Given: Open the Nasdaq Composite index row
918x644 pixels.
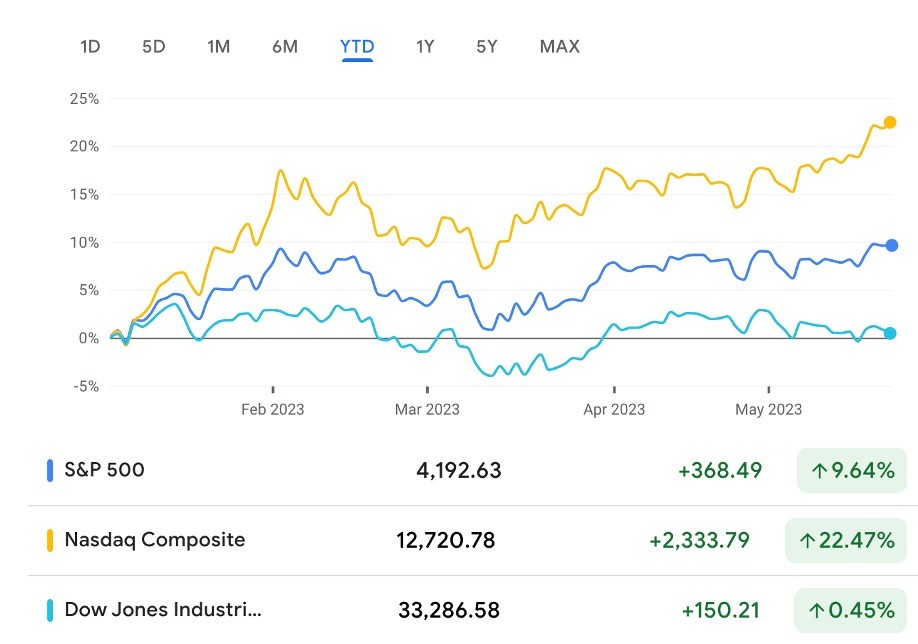Looking at the screenshot, I should pos(473,540).
